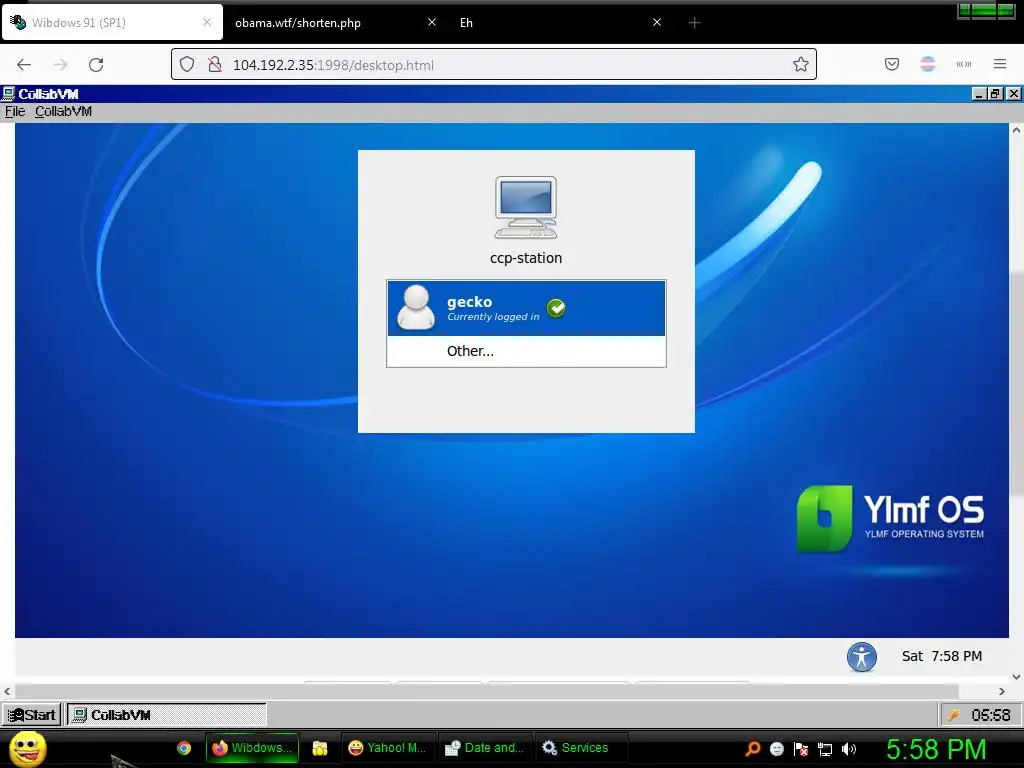1024x768 pixels.
Task: Open the Firefox hamburger menu
Action: click(x=1000, y=64)
